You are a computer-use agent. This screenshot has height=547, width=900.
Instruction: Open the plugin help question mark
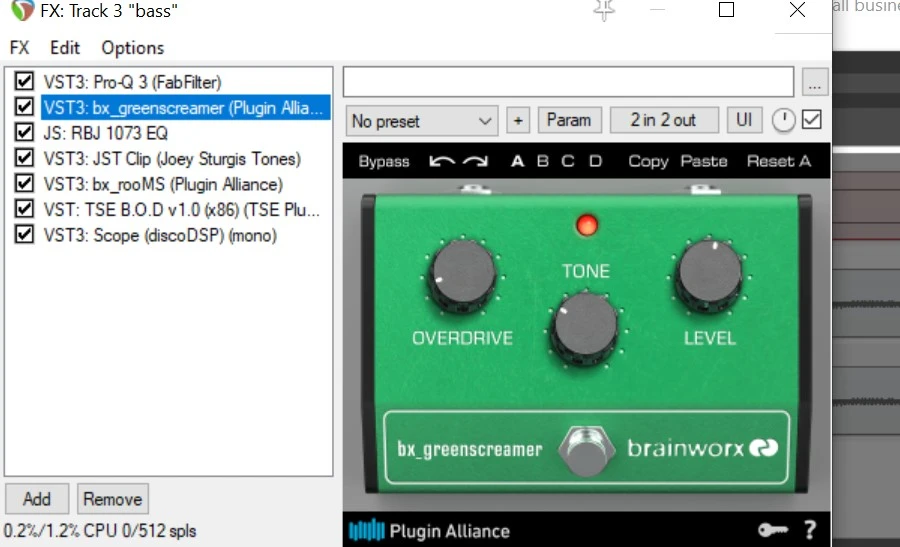point(810,530)
